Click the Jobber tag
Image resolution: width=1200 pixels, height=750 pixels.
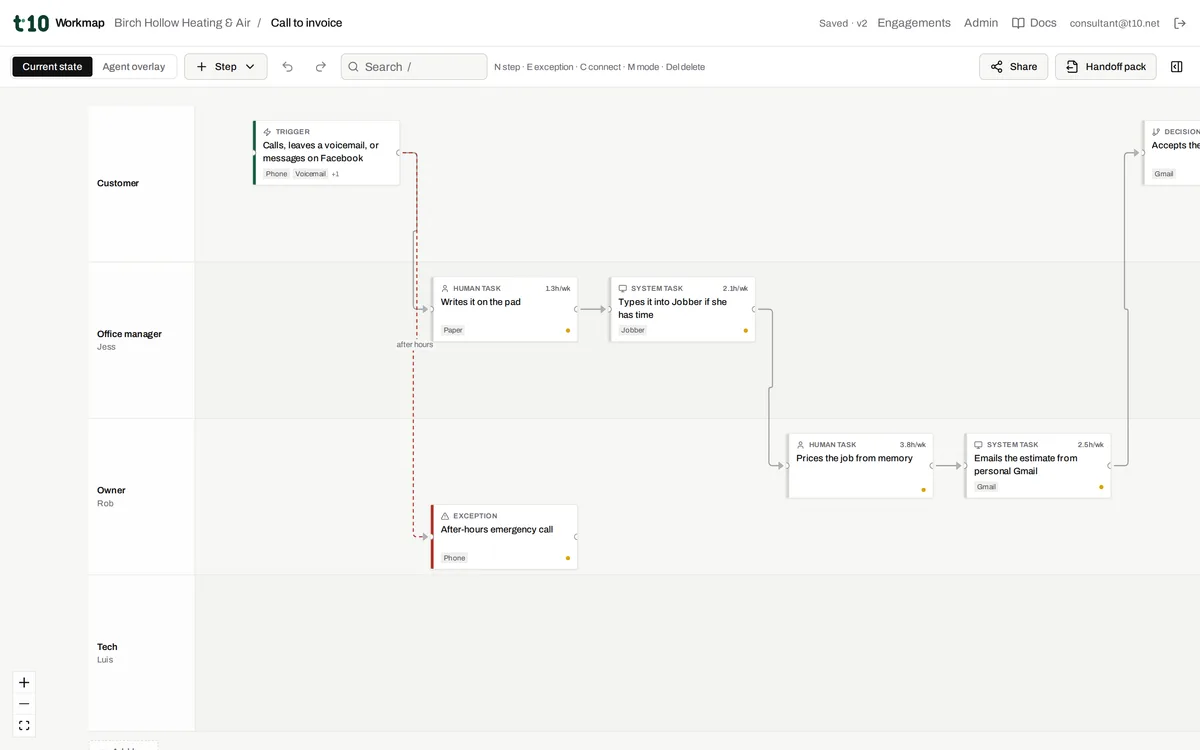633,330
